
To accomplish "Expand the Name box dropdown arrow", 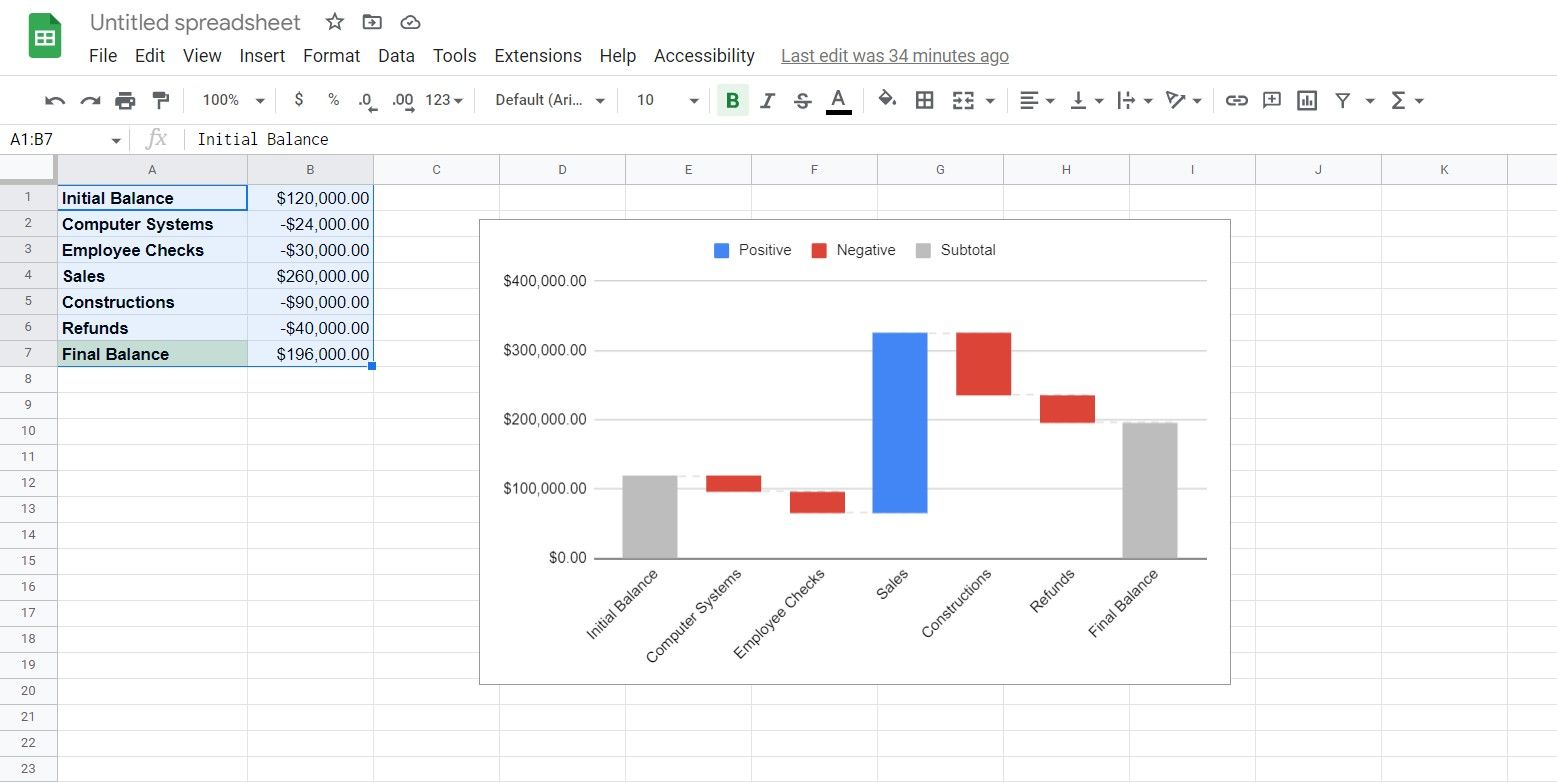I will (x=116, y=141).
